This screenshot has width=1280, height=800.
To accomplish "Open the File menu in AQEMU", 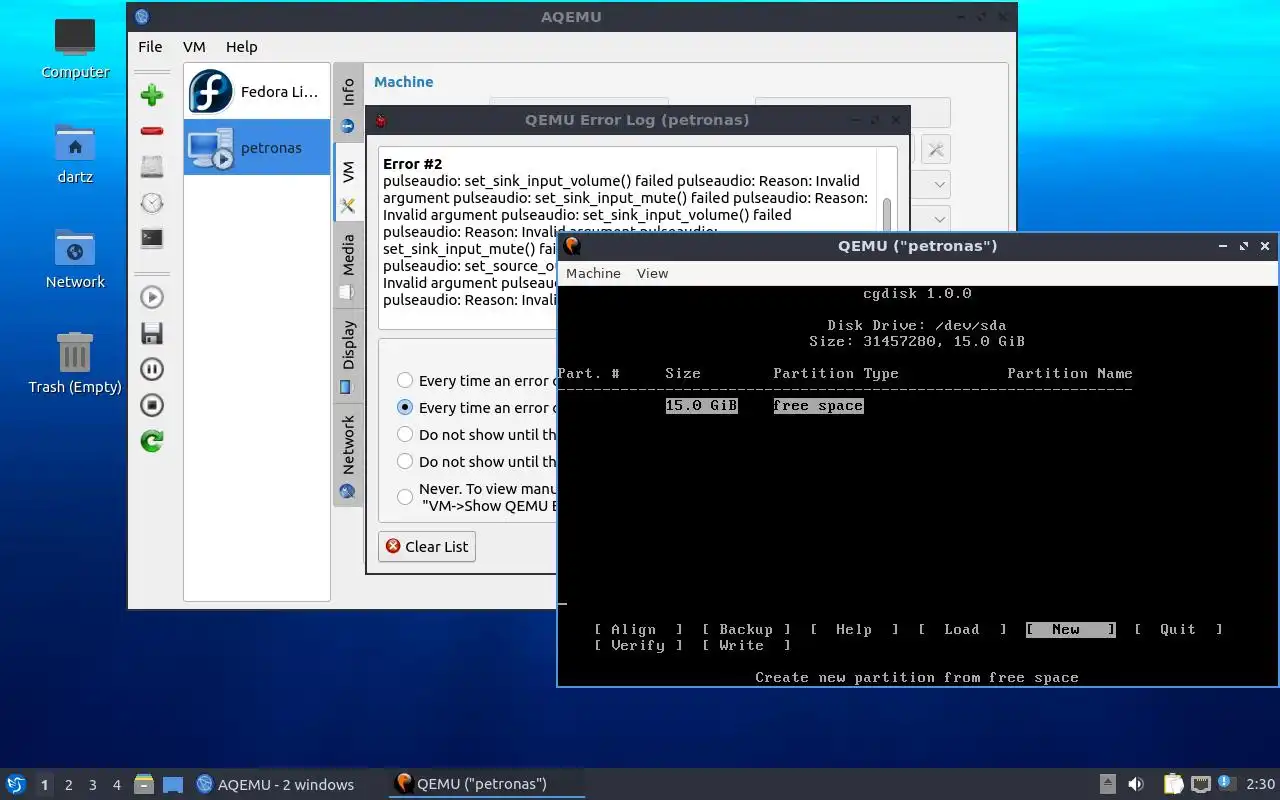I will pos(150,46).
